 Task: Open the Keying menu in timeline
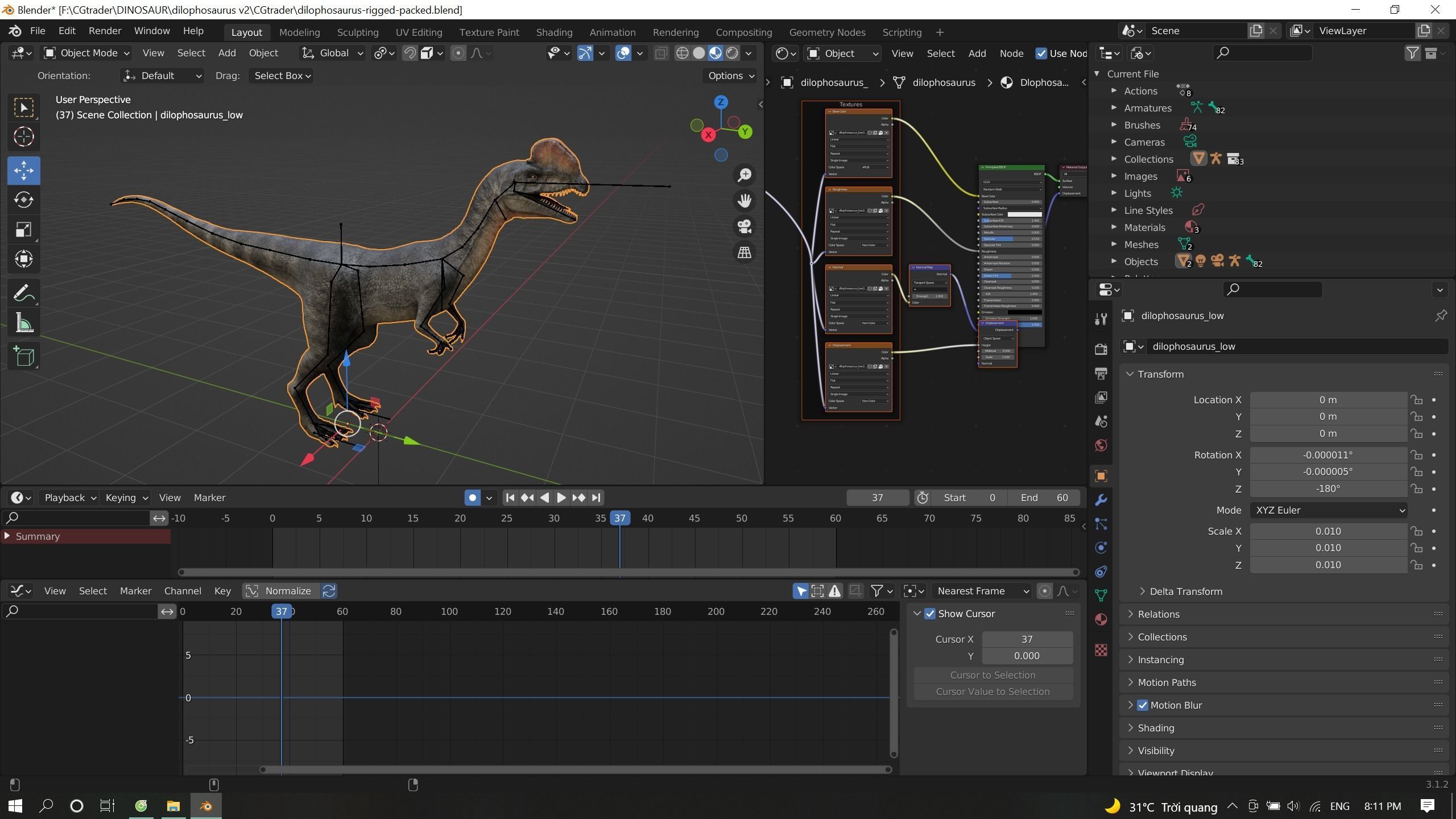[x=126, y=498]
